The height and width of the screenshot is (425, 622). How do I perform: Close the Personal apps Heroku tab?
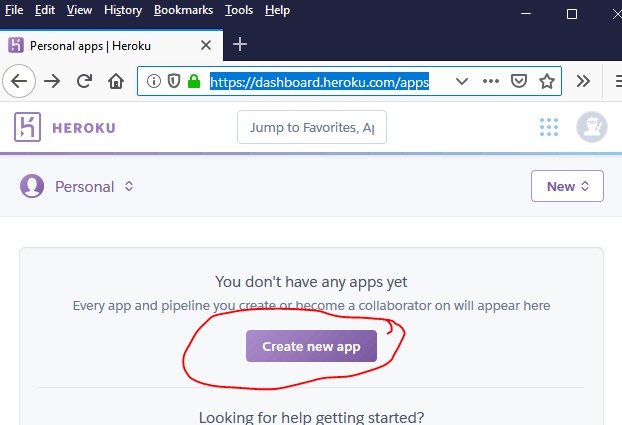coord(205,45)
